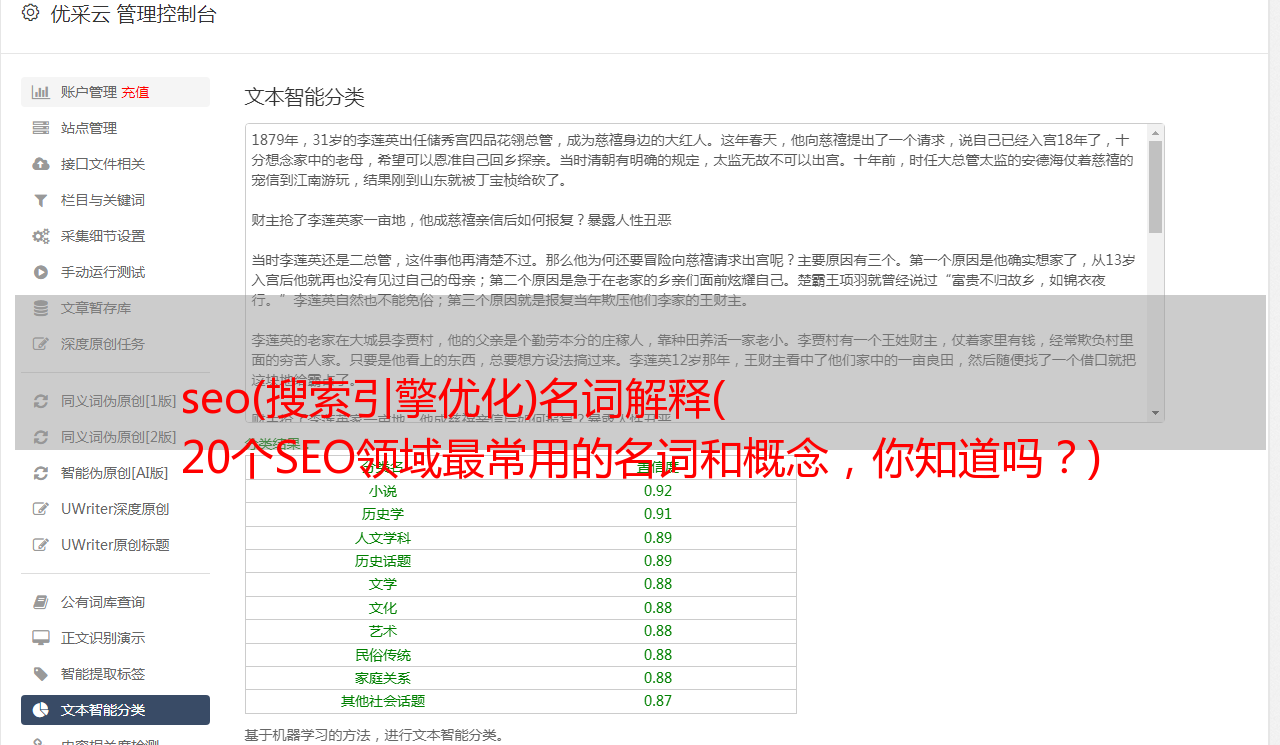1280x745 pixels.
Task: Click the 民俗传统 category cell
Action: 383,655
